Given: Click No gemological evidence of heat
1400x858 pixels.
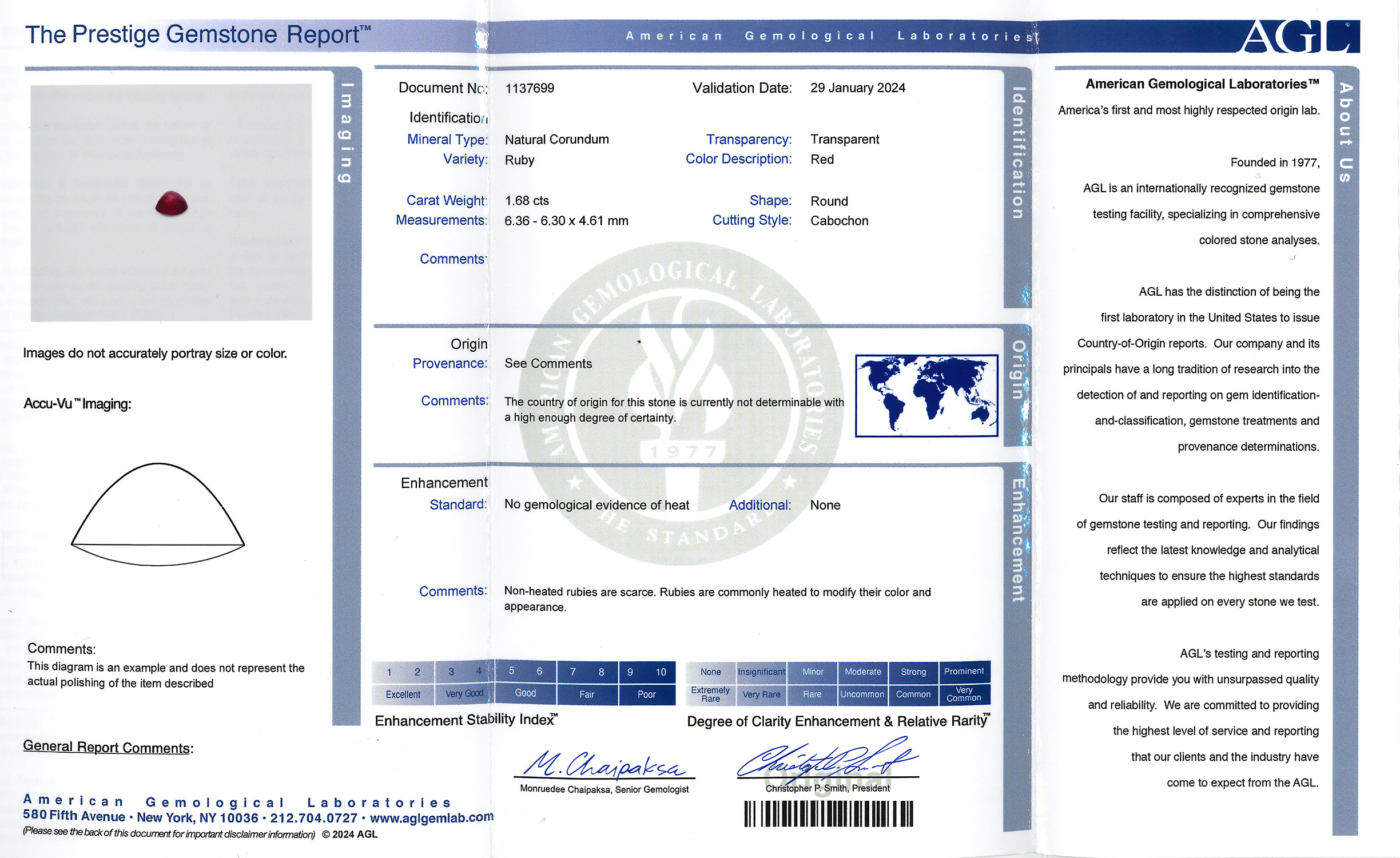Looking at the screenshot, I should (596, 505).
